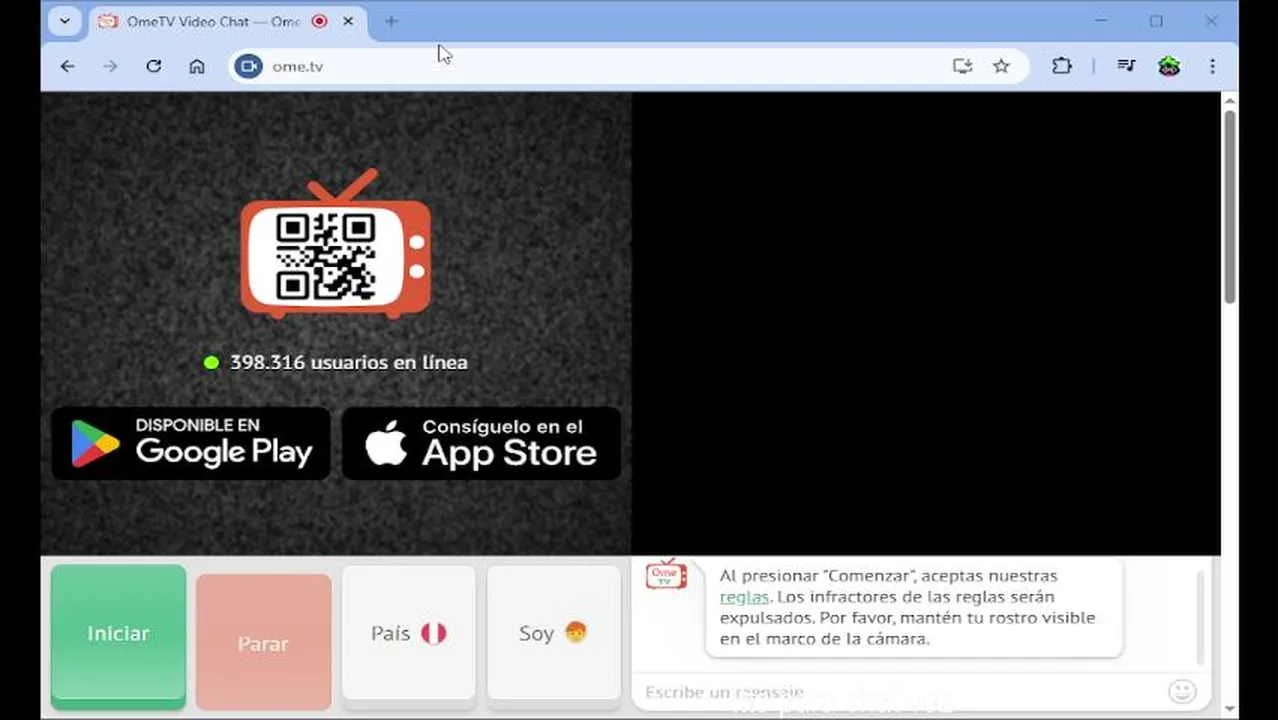Open the emoji smiley picker
The image size is (1278, 720).
(1182, 691)
